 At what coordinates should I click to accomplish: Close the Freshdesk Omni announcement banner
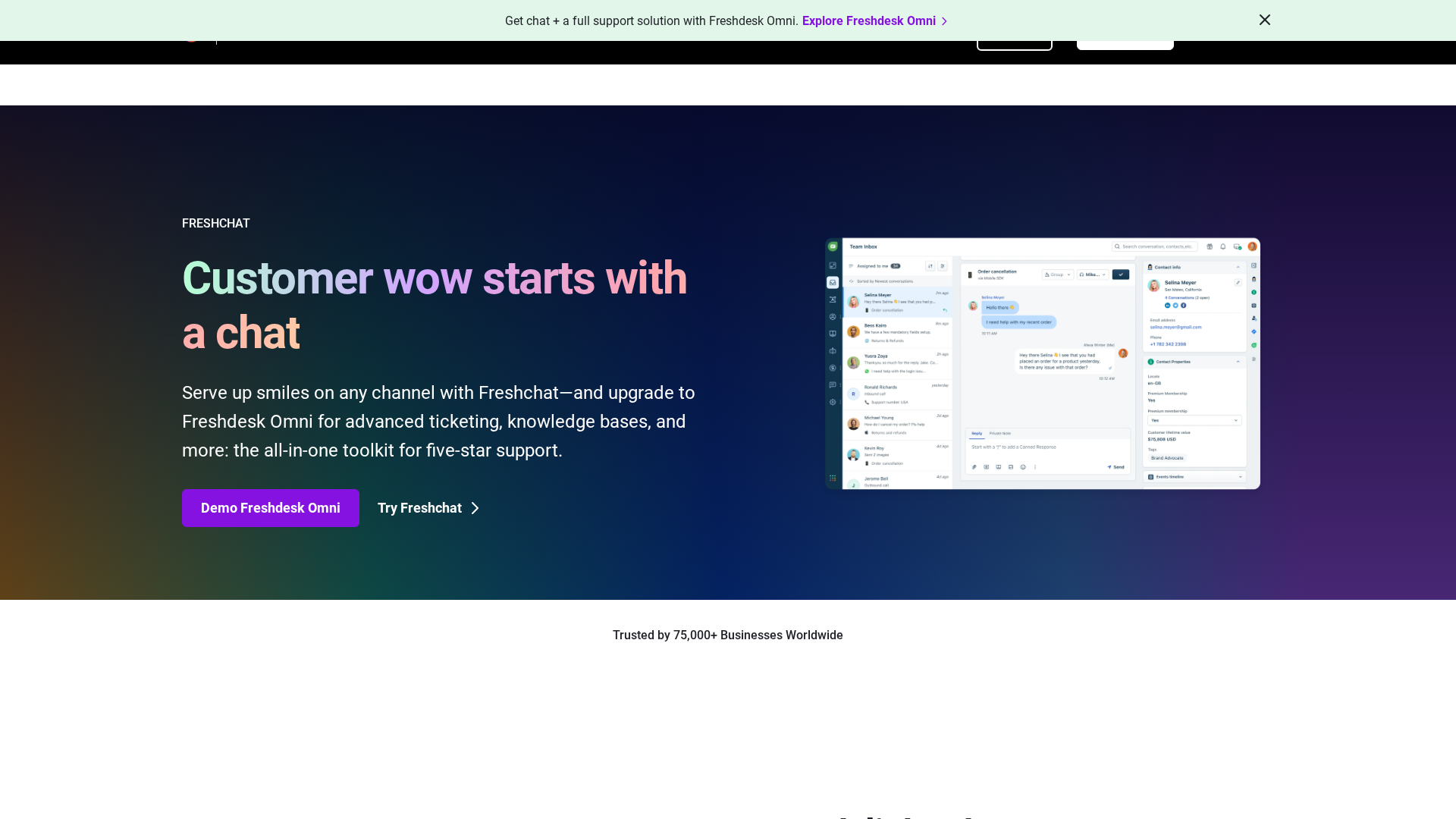1264,20
